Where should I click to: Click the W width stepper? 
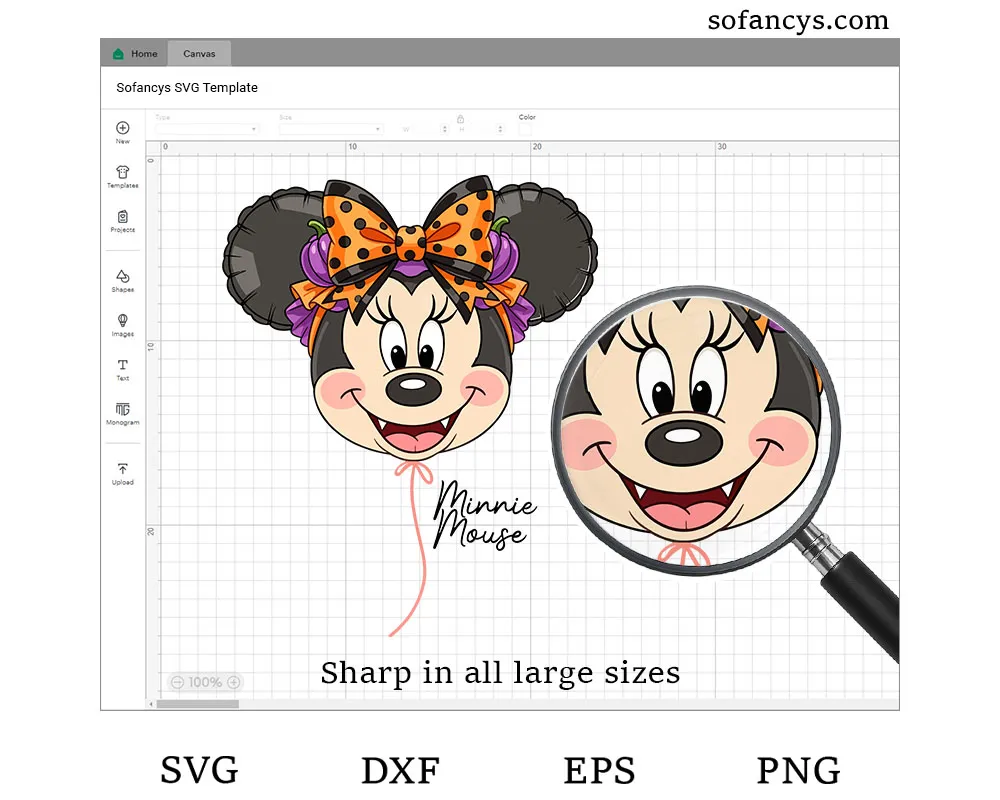pos(445,129)
